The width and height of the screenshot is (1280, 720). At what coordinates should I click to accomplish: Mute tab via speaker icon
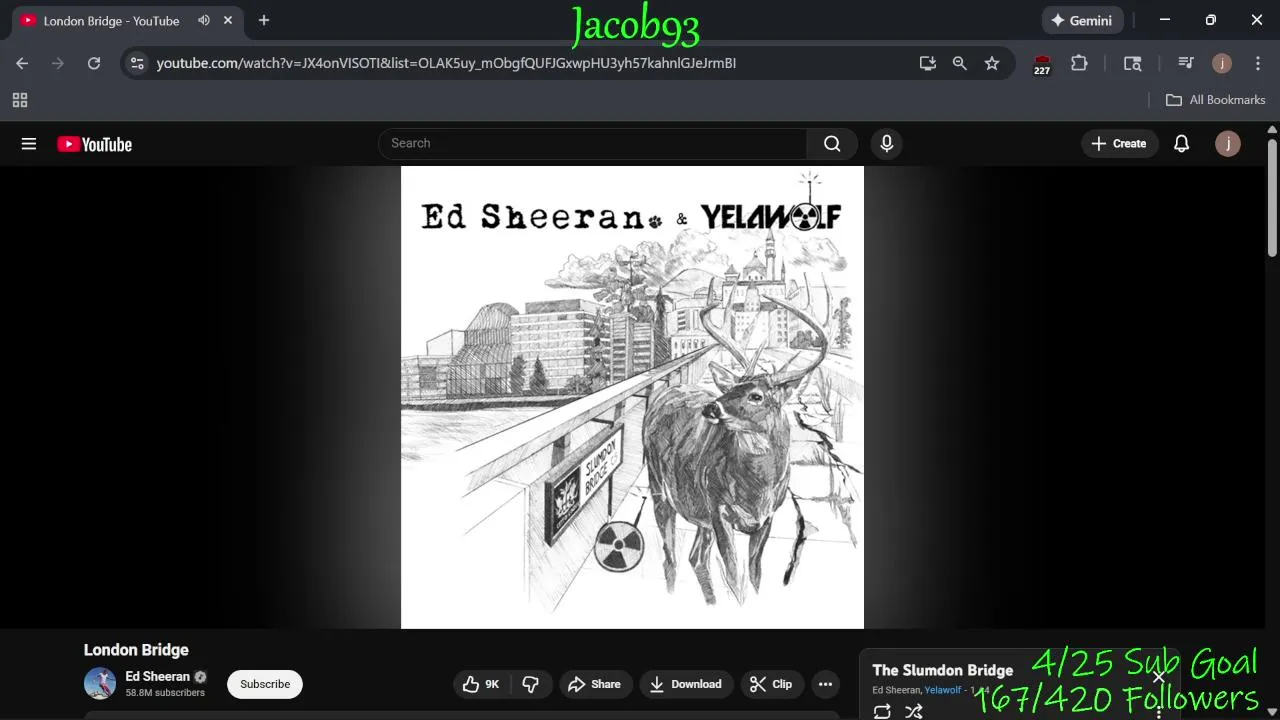204,20
